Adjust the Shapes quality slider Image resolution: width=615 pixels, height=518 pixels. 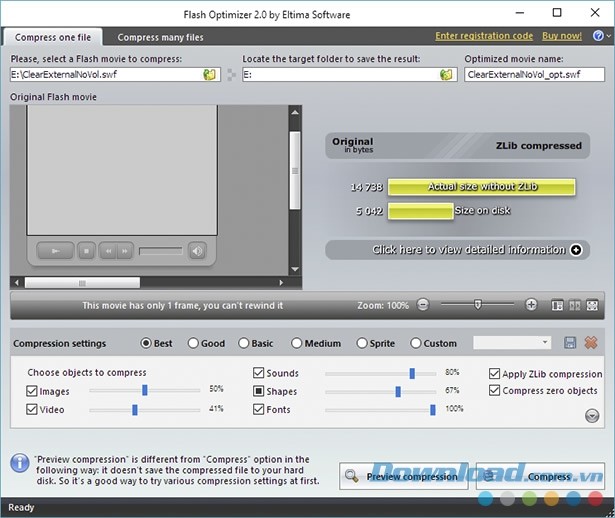pyautogui.click(x=398, y=391)
